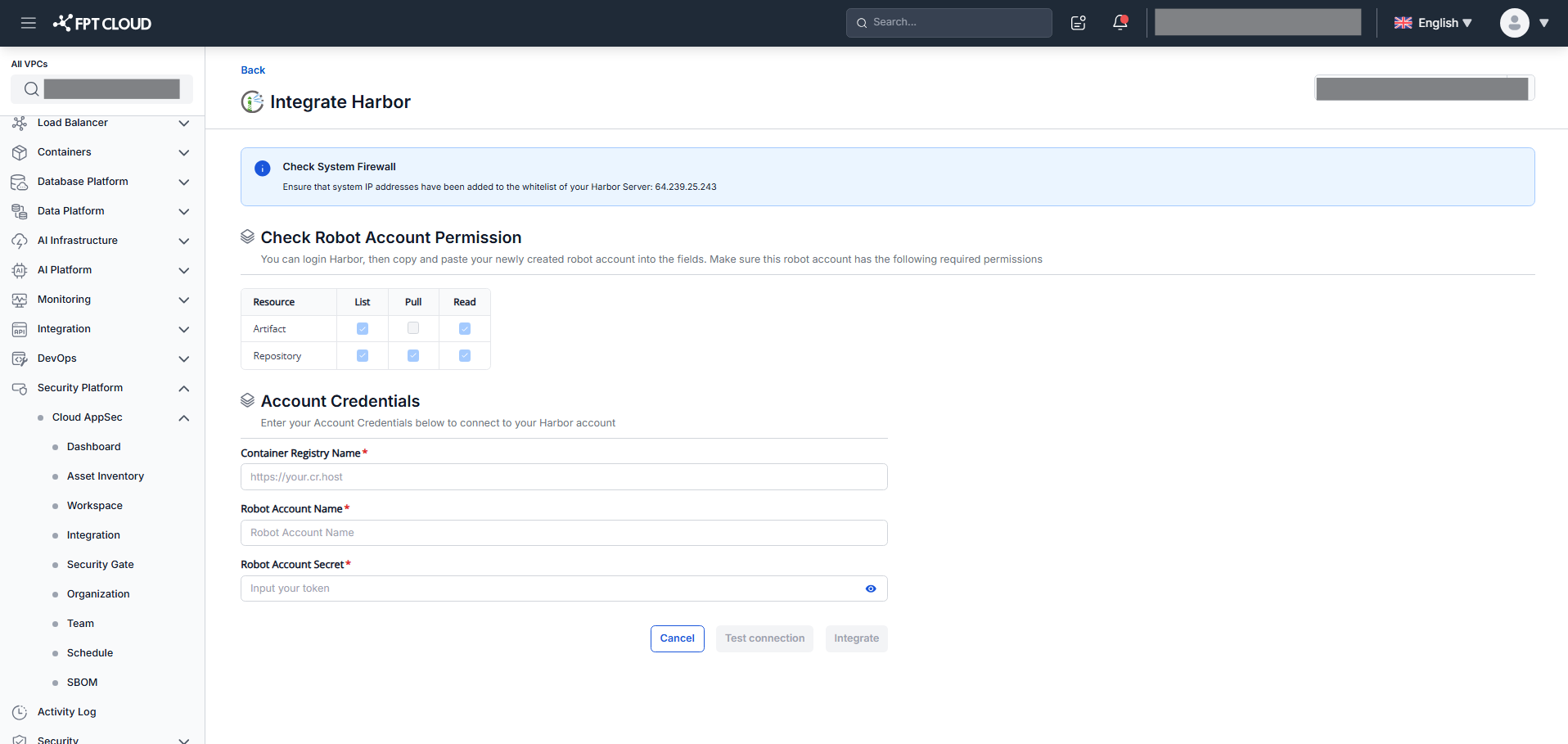
Task: Click the AI Platform chip icon
Action: pyautogui.click(x=20, y=270)
